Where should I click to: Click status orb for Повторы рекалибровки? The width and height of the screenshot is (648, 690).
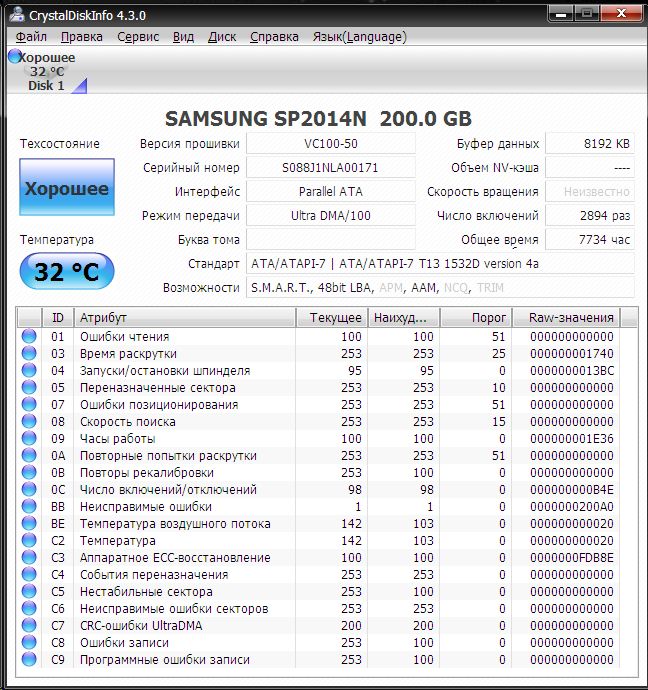coord(29,472)
